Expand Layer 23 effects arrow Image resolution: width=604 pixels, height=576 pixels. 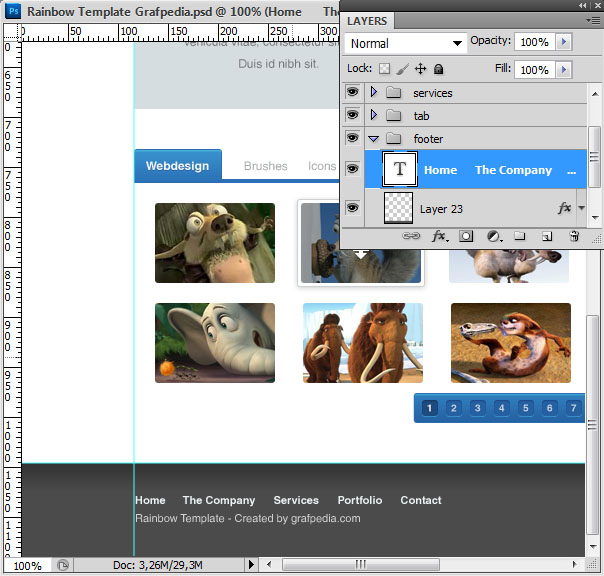(x=582, y=208)
